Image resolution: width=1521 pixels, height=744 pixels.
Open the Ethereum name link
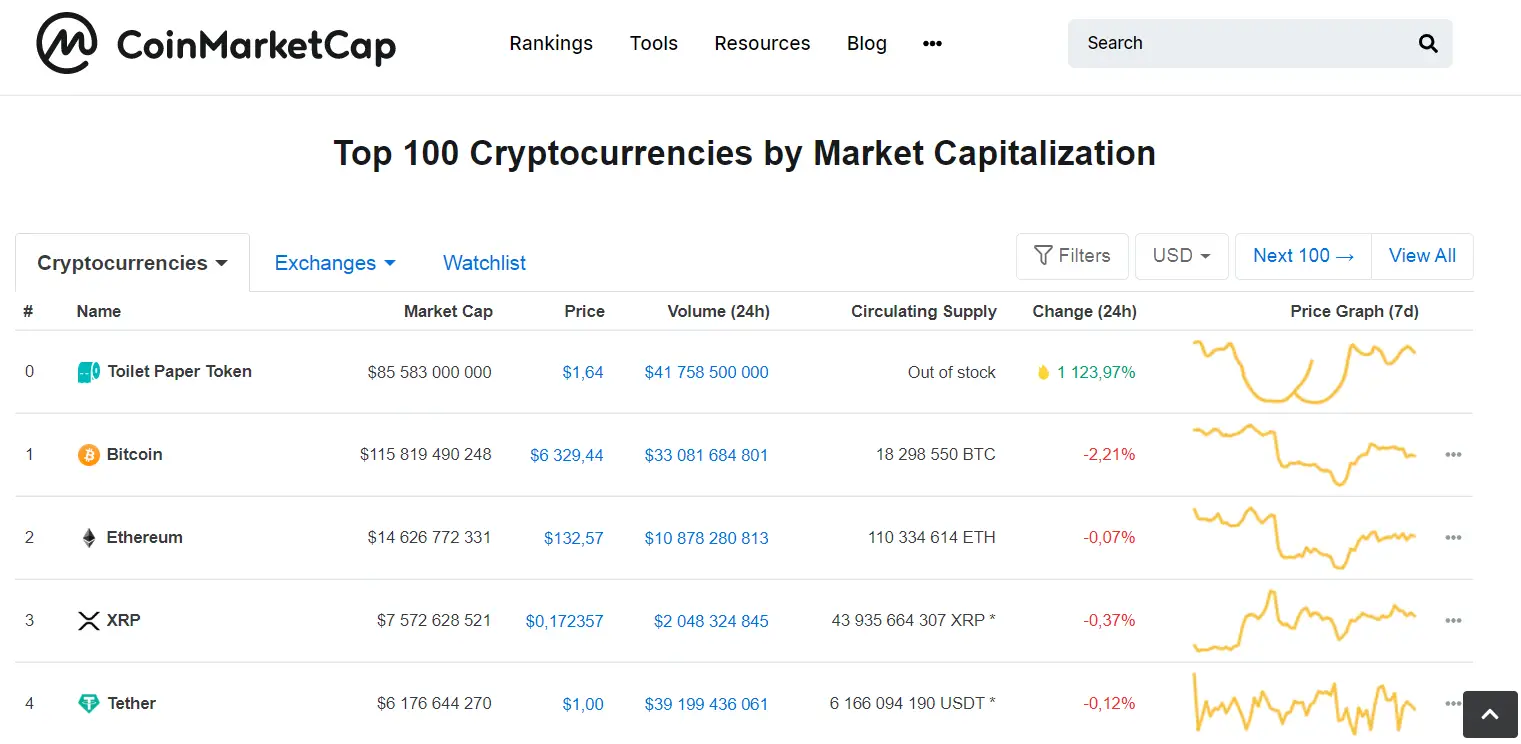(145, 537)
